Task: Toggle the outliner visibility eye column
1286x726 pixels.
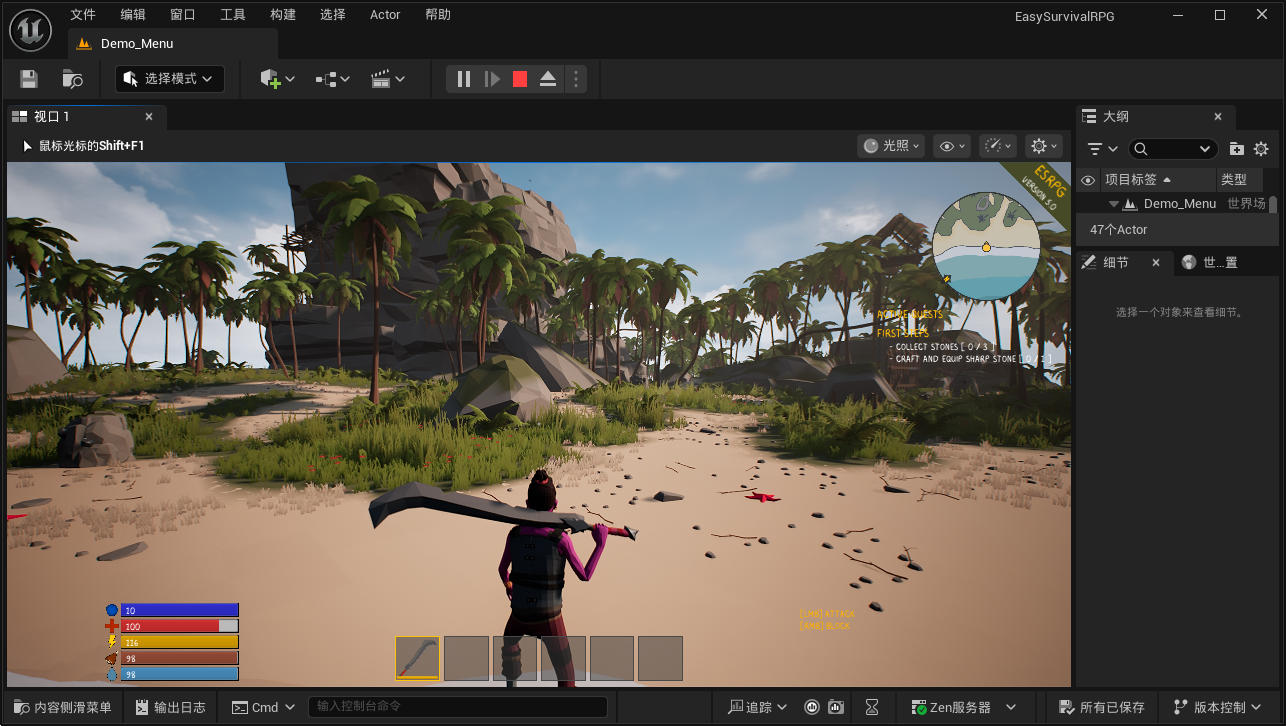Action: pos(1088,180)
